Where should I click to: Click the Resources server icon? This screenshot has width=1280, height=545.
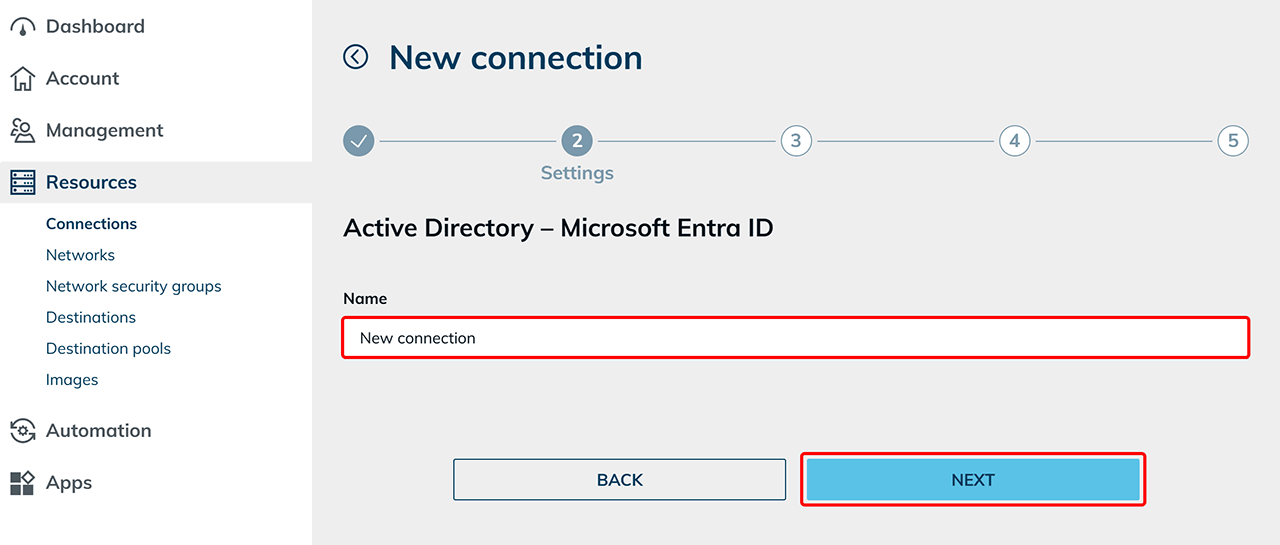pos(22,183)
